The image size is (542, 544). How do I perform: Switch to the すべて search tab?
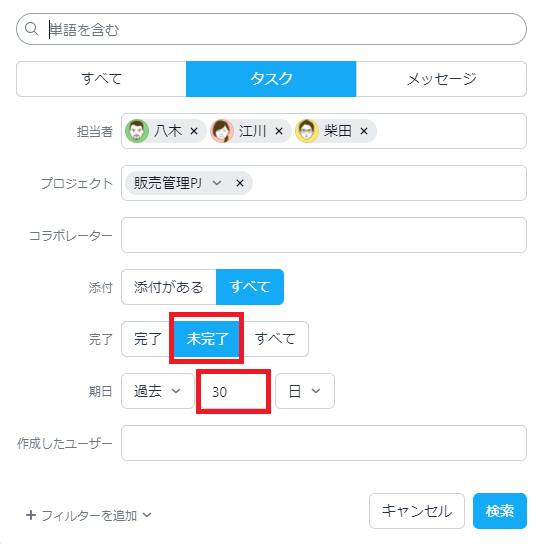(x=101, y=79)
